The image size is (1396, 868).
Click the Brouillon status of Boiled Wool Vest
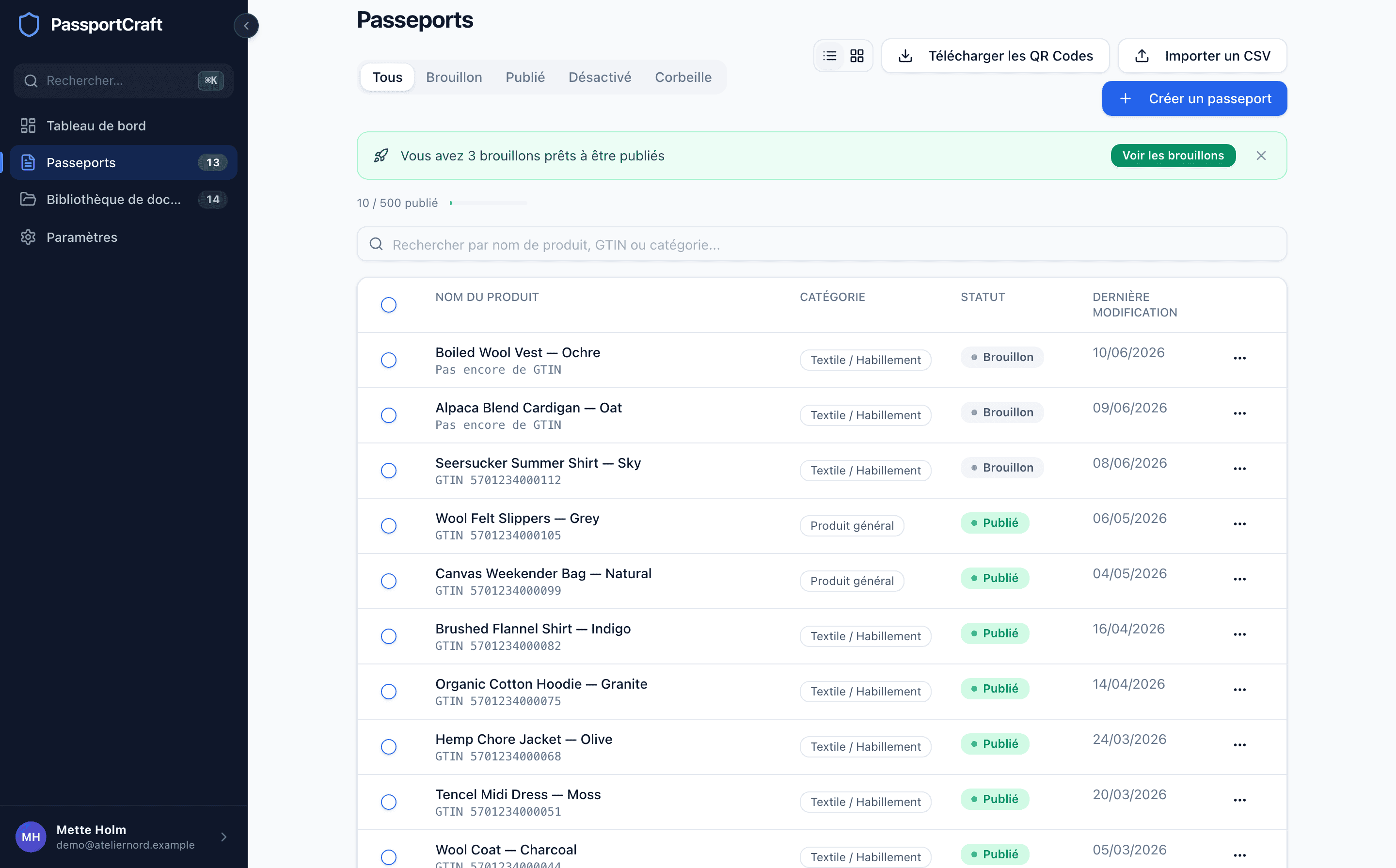click(x=1002, y=357)
